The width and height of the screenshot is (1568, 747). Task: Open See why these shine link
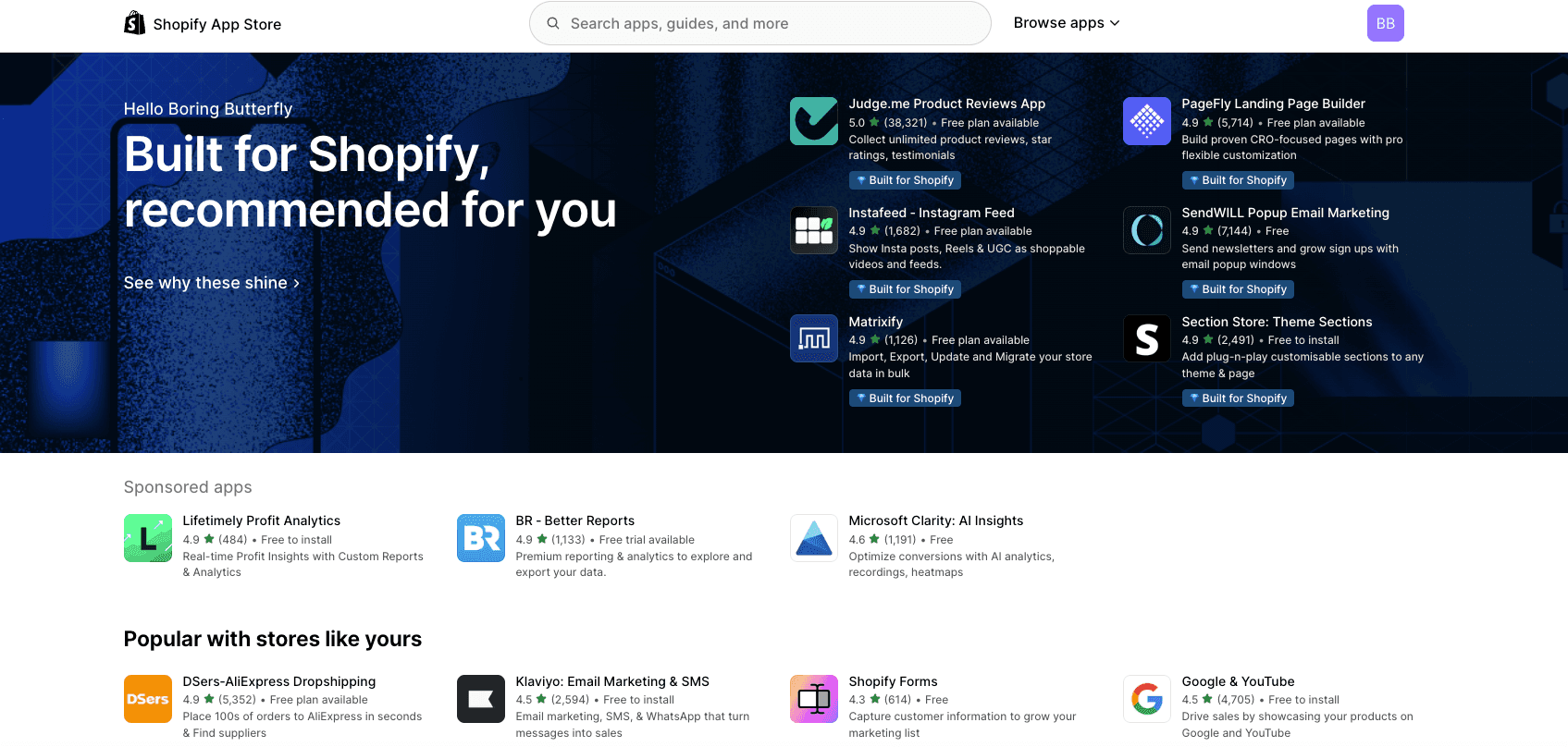[x=212, y=283]
